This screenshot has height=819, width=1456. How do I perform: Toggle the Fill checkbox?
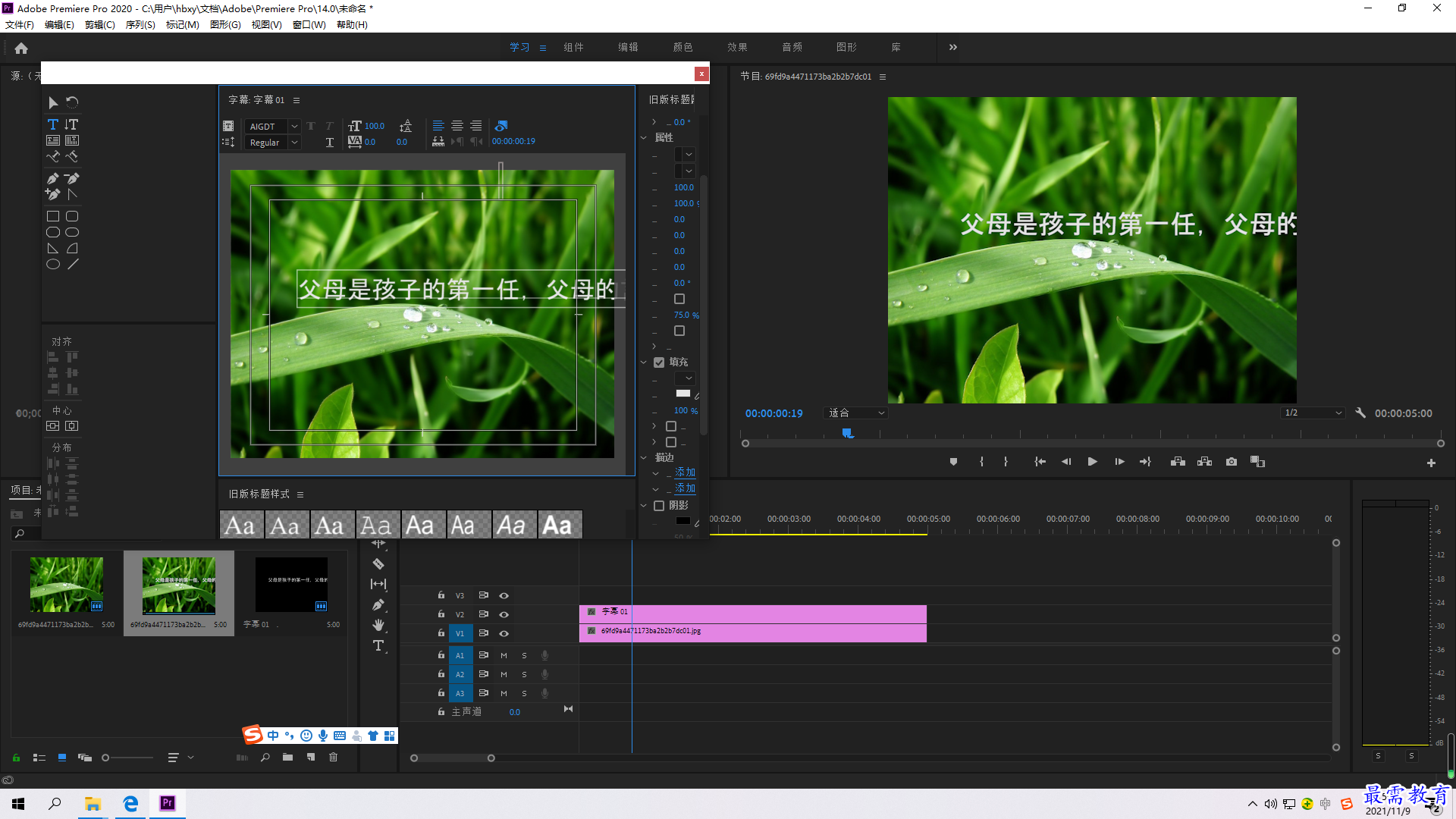tap(659, 362)
